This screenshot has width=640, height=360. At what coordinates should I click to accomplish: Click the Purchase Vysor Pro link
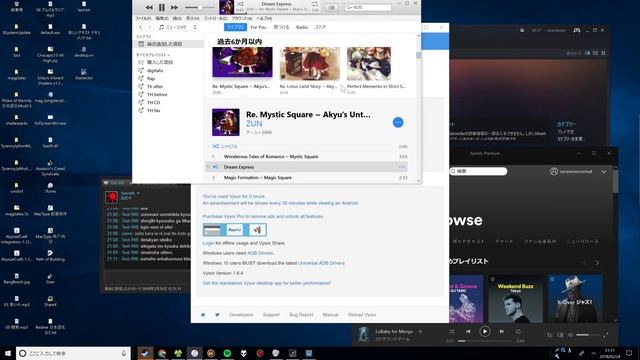click(x=263, y=216)
